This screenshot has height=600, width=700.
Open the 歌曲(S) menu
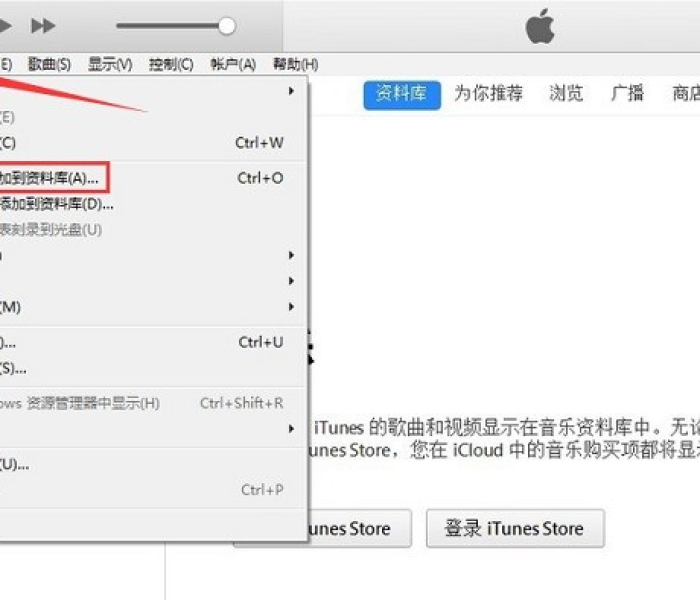(x=49, y=64)
